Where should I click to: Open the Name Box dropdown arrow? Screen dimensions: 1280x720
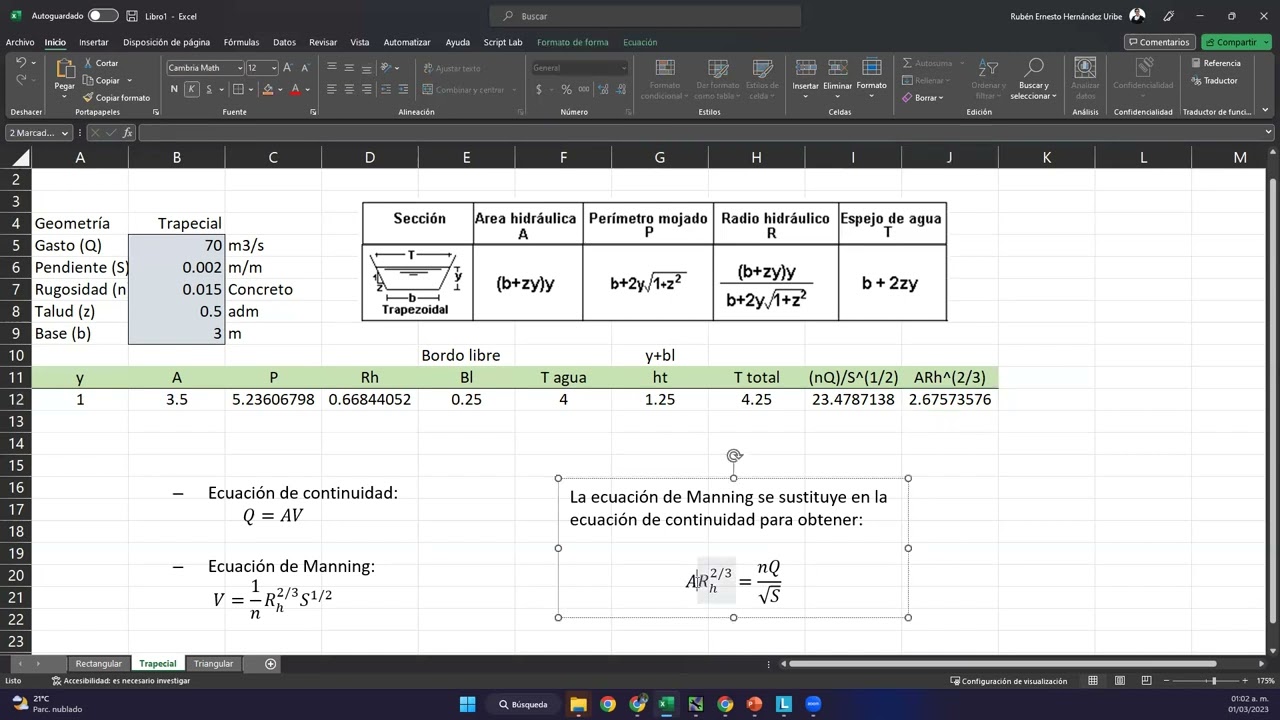click(x=65, y=133)
